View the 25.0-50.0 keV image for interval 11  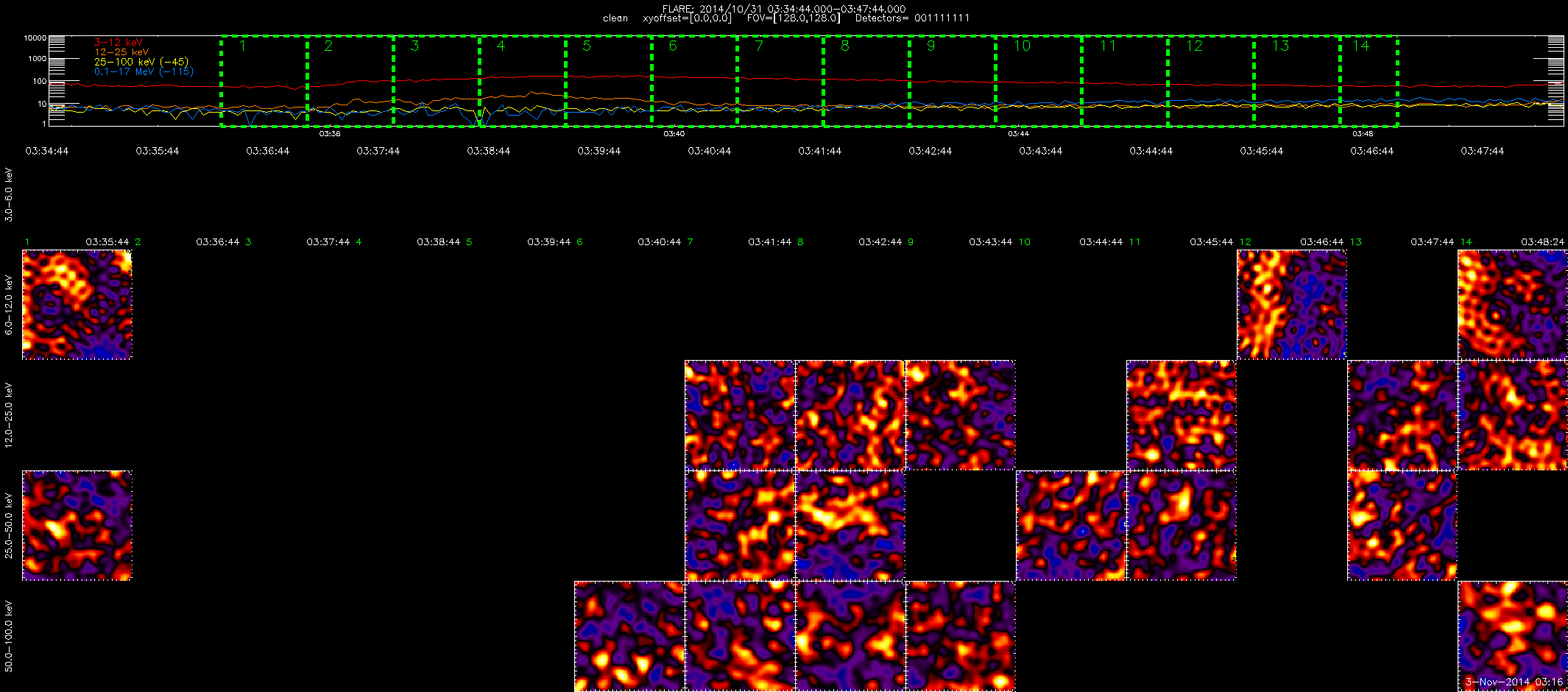tap(1182, 526)
